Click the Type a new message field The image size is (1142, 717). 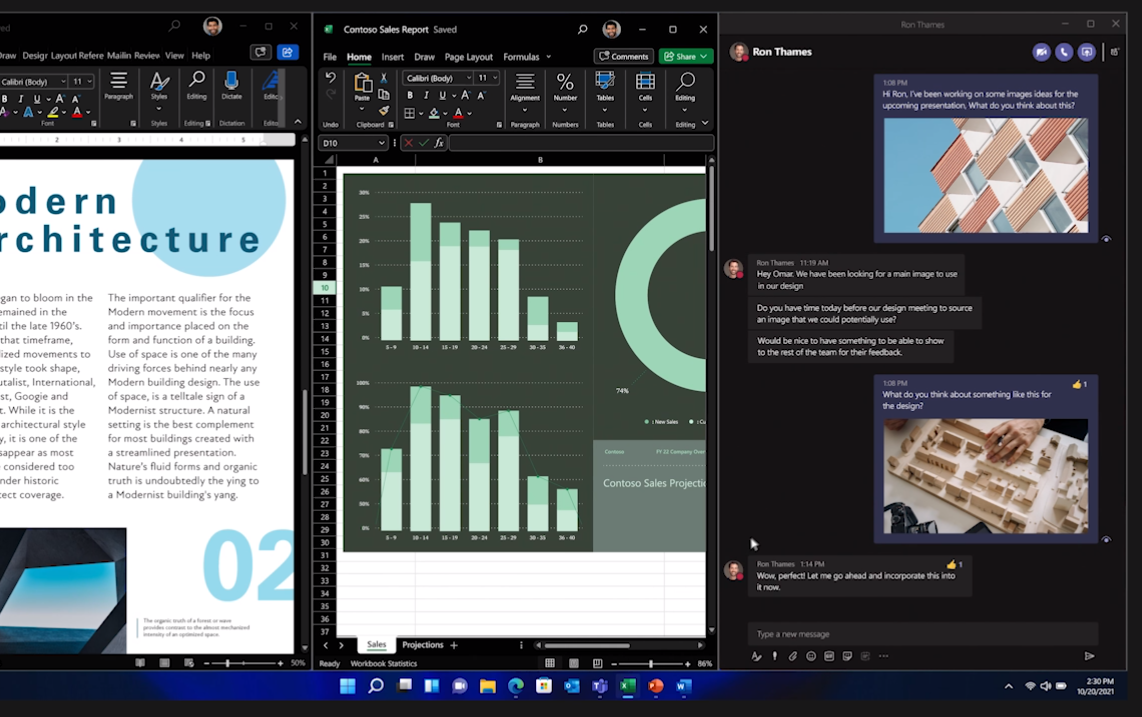click(920, 633)
